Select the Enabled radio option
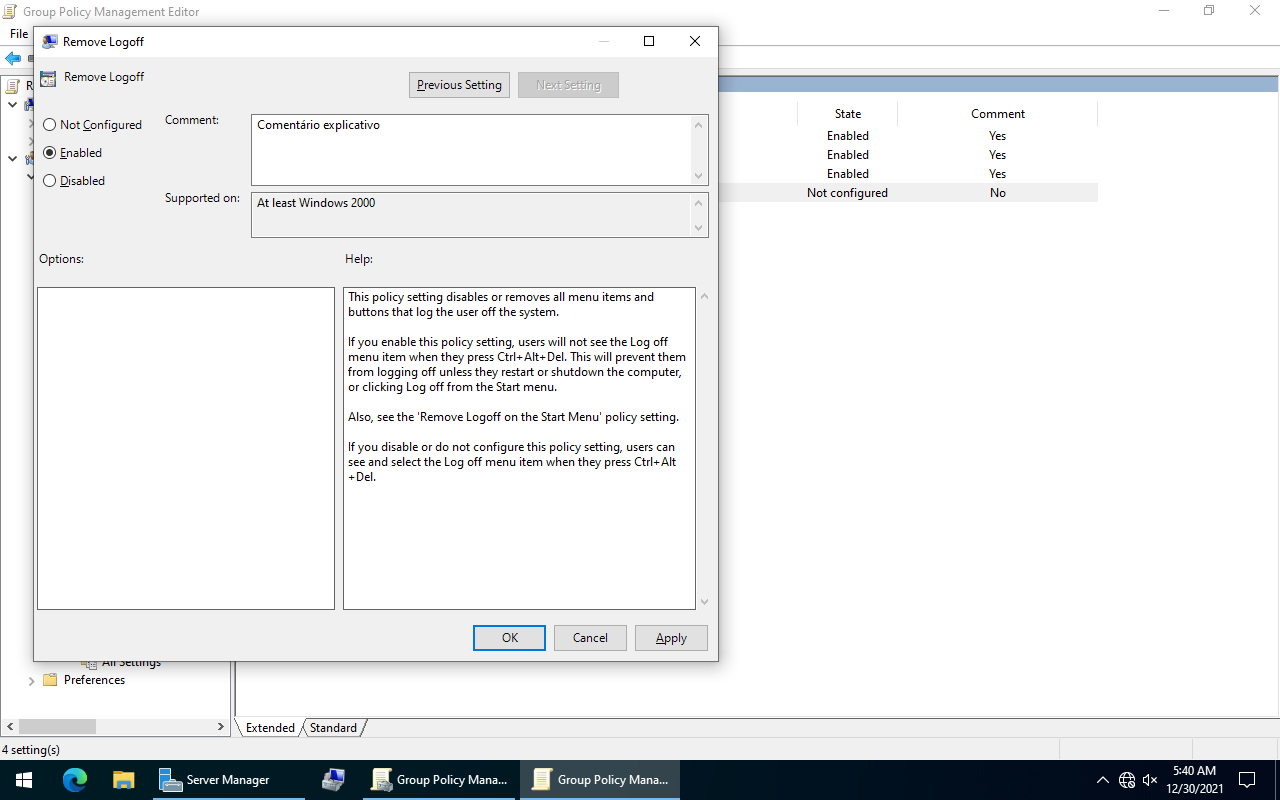 point(50,153)
